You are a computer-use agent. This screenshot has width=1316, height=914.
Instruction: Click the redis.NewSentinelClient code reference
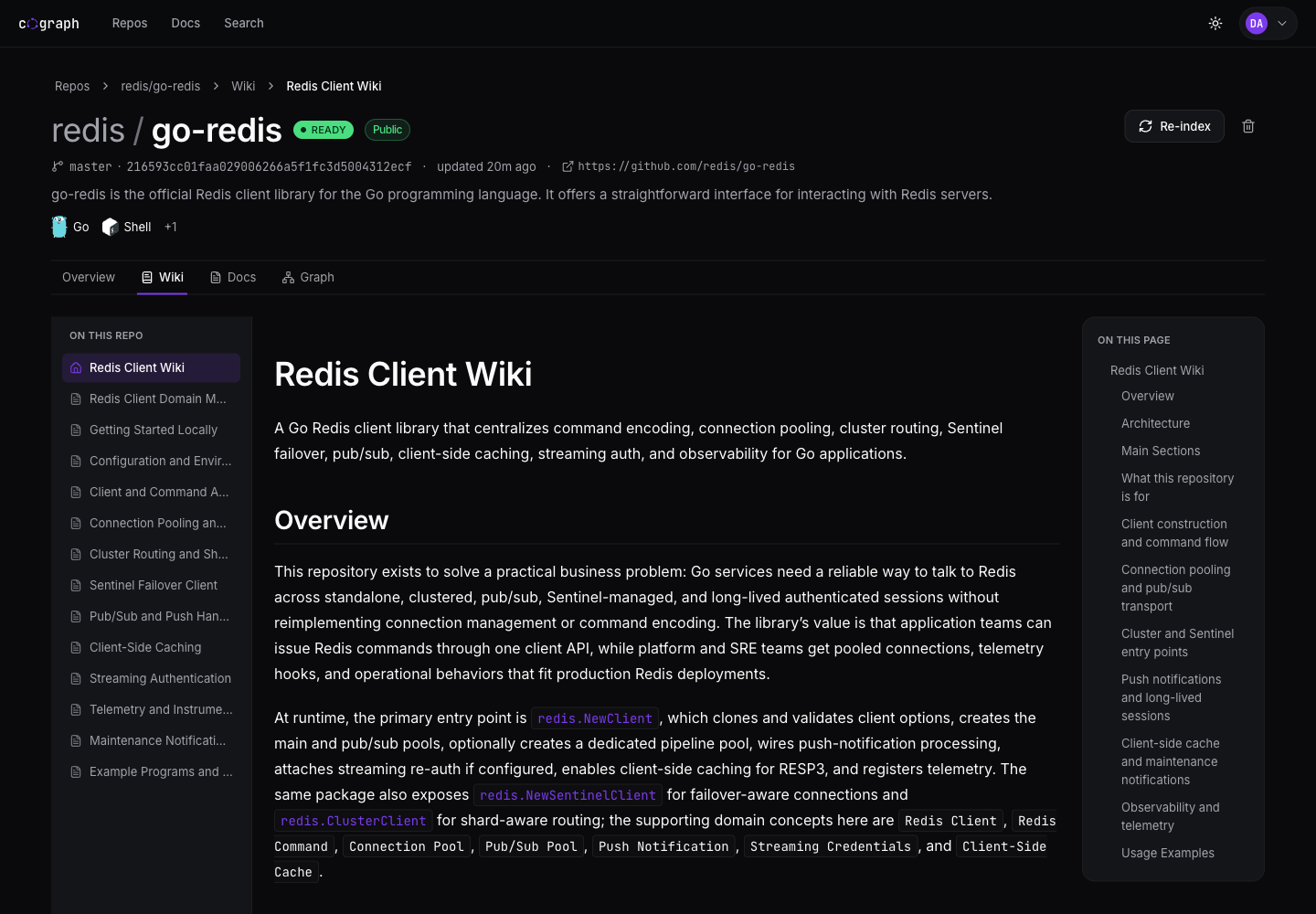pyautogui.click(x=568, y=795)
